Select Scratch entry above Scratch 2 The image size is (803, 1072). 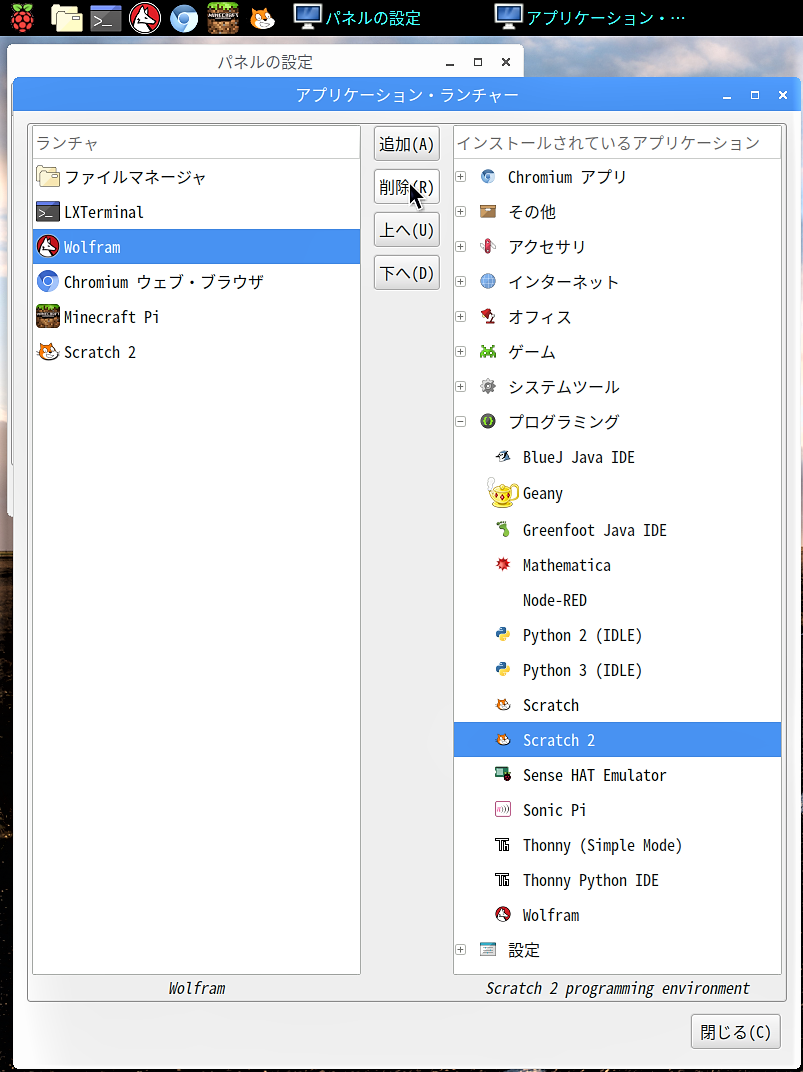[x=617, y=706]
